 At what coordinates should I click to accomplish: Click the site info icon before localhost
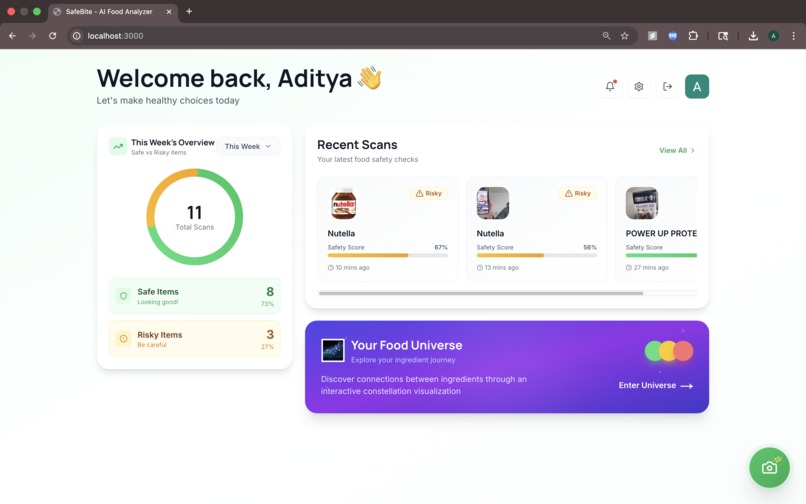pyautogui.click(x=77, y=36)
